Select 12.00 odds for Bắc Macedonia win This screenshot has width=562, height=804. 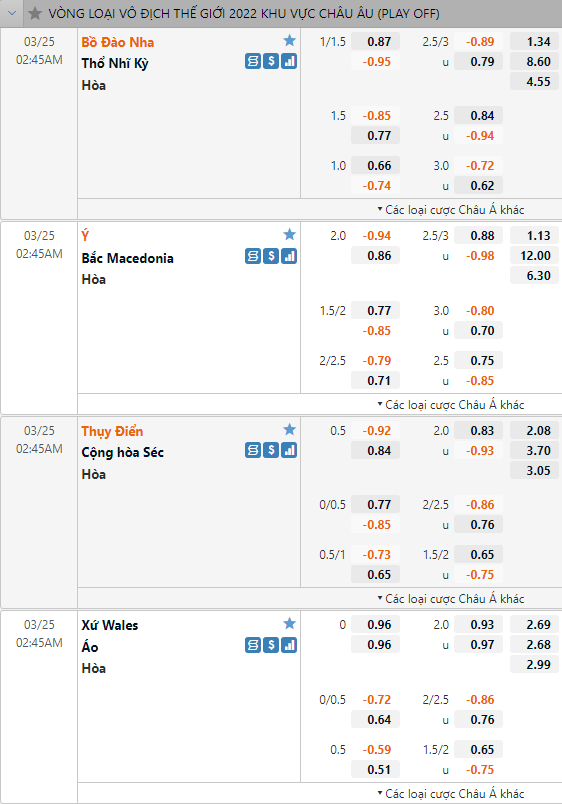point(534,255)
